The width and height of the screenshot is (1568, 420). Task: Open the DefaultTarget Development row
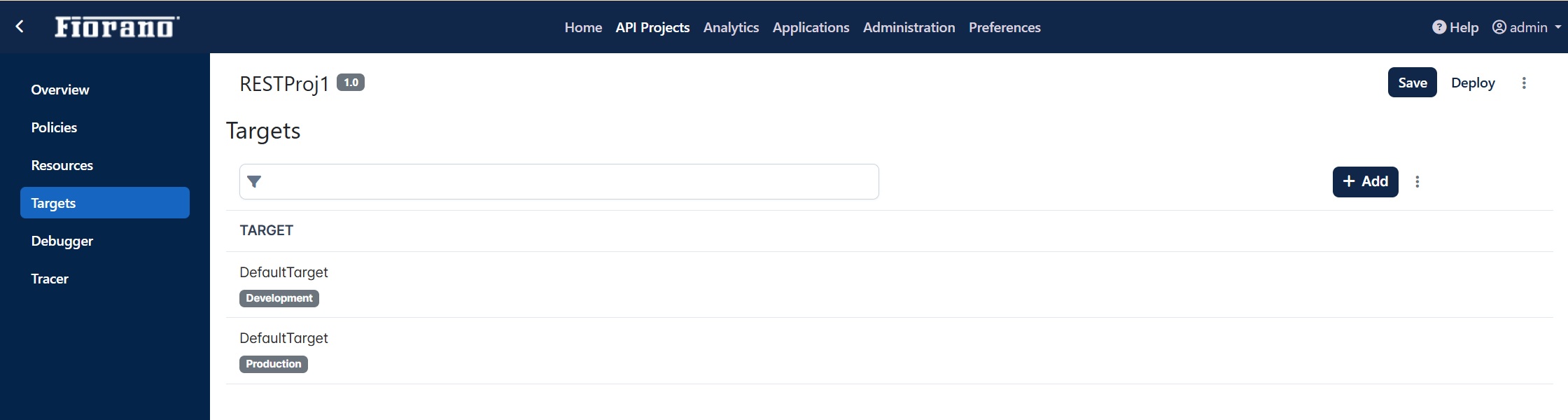[x=889, y=285]
